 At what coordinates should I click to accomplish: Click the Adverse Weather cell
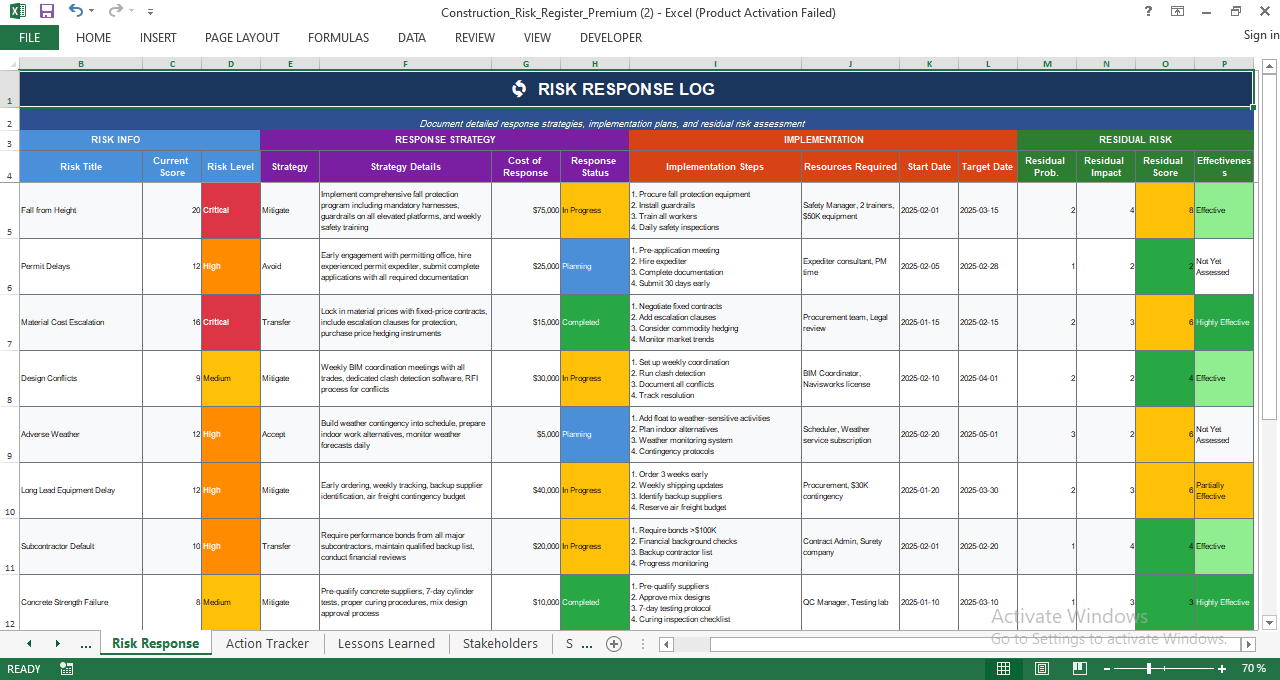(x=81, y=434)
